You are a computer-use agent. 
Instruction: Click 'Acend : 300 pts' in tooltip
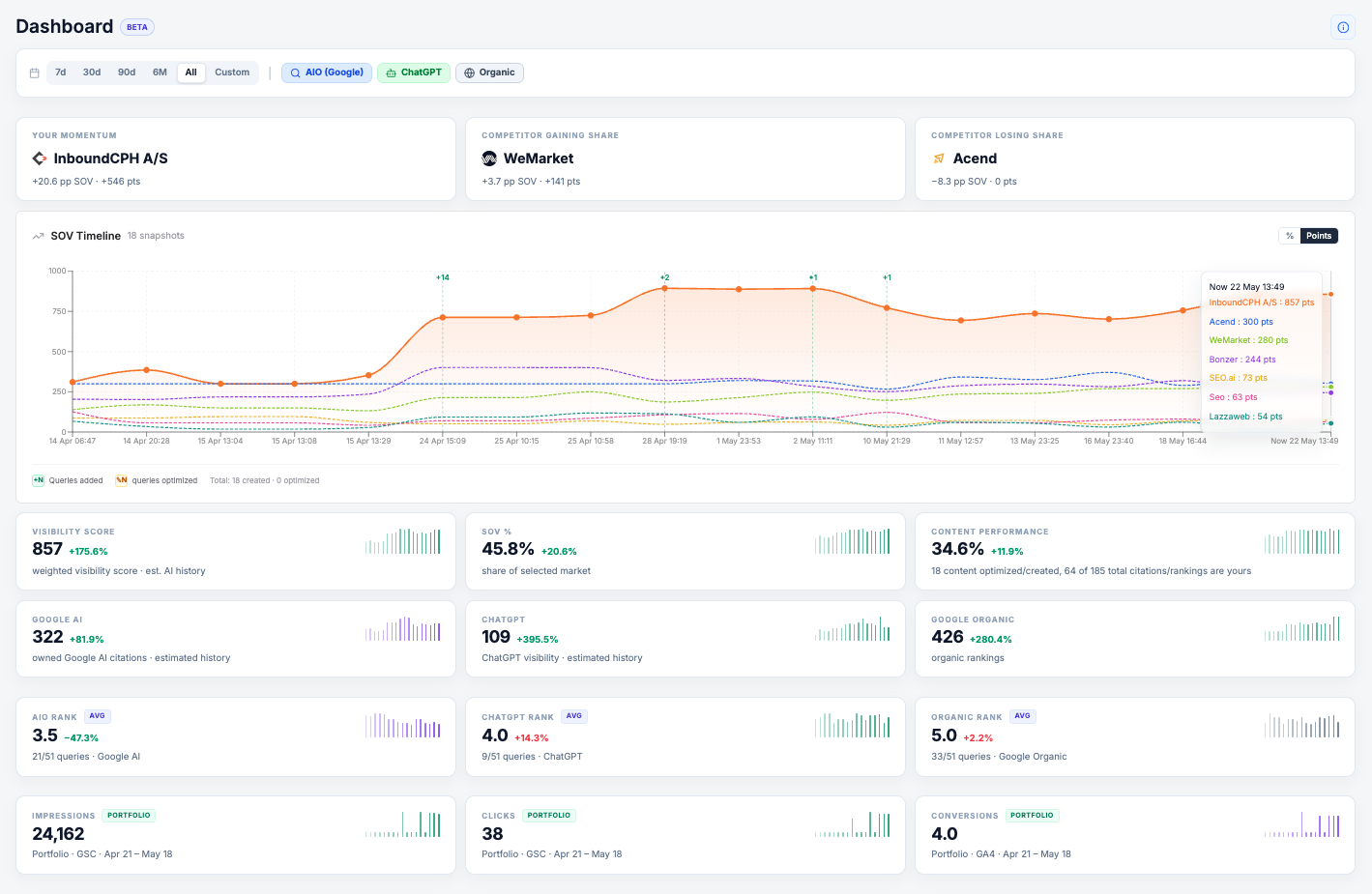pyautogui.click(x=1241, y=322)
